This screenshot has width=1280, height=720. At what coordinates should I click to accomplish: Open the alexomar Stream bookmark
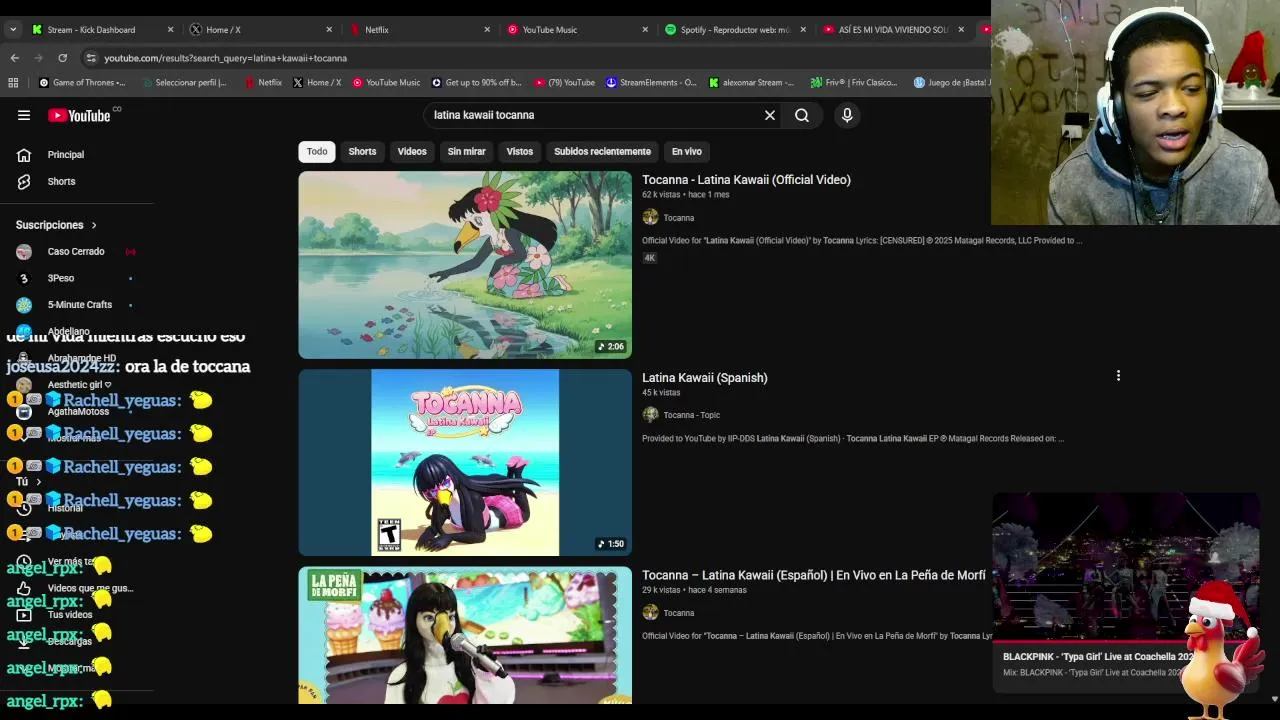[x=751, y=83]
